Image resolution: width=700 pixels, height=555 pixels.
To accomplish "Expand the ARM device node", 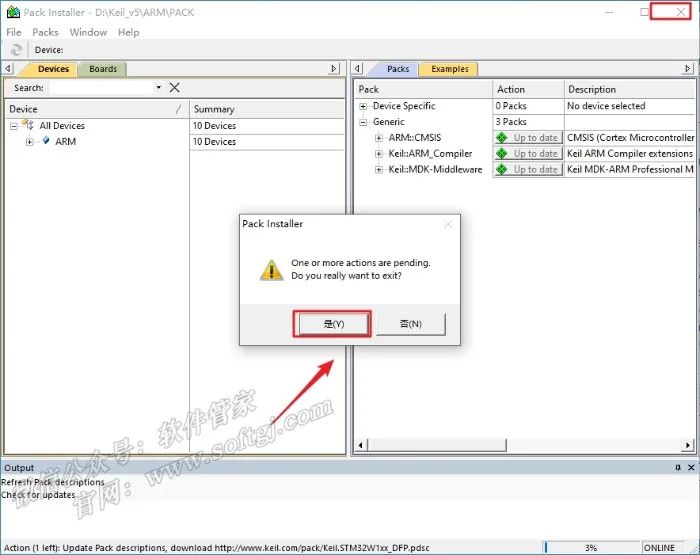I will (x=29, y=142).
